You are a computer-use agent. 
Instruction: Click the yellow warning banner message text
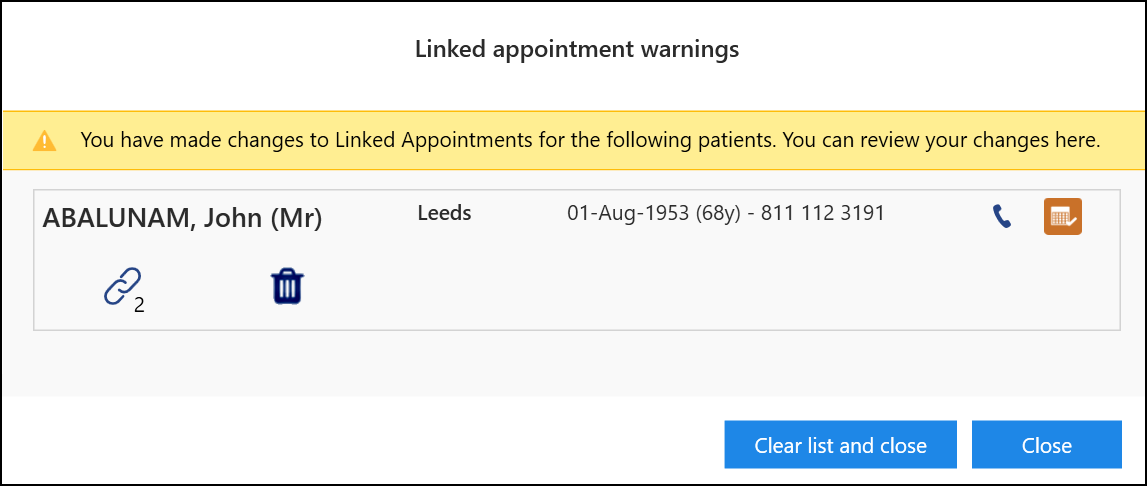tap(590, 140)
